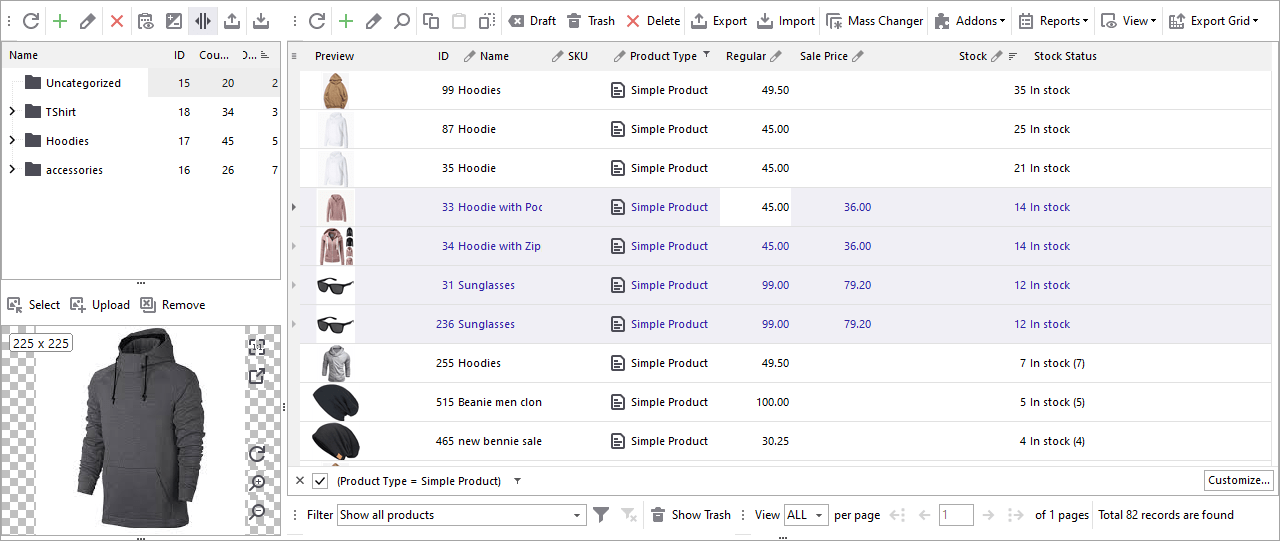
Task: Click the red delete category X icon
Action: tap(117, 21)
